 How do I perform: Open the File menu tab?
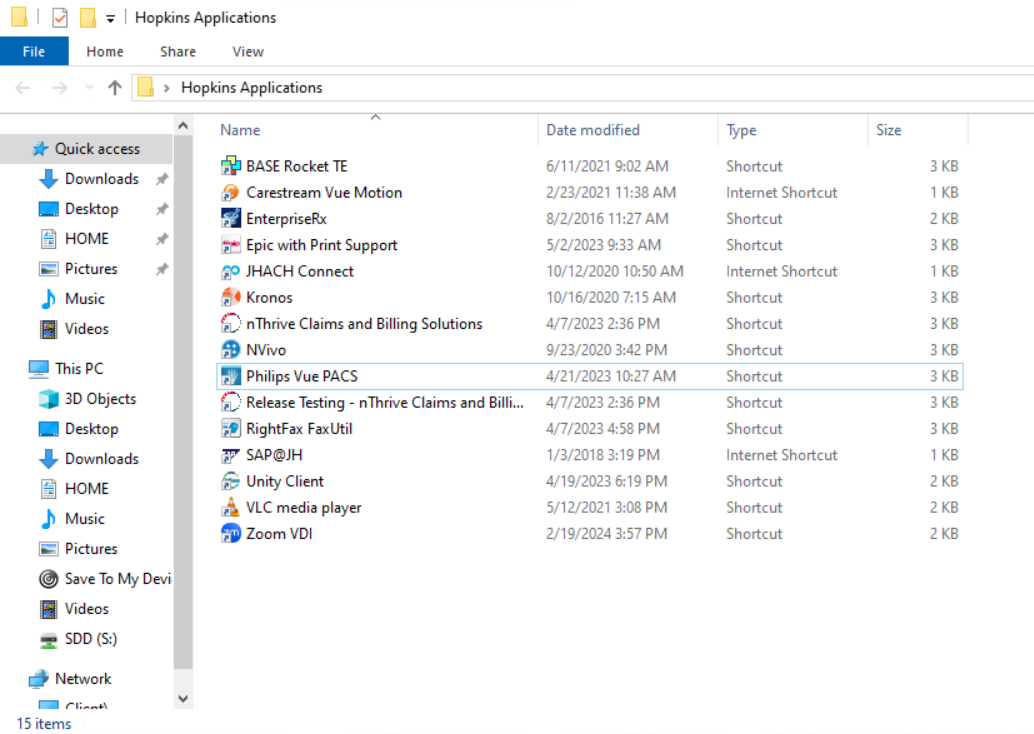pyautogui.click(x=34, y=52)
